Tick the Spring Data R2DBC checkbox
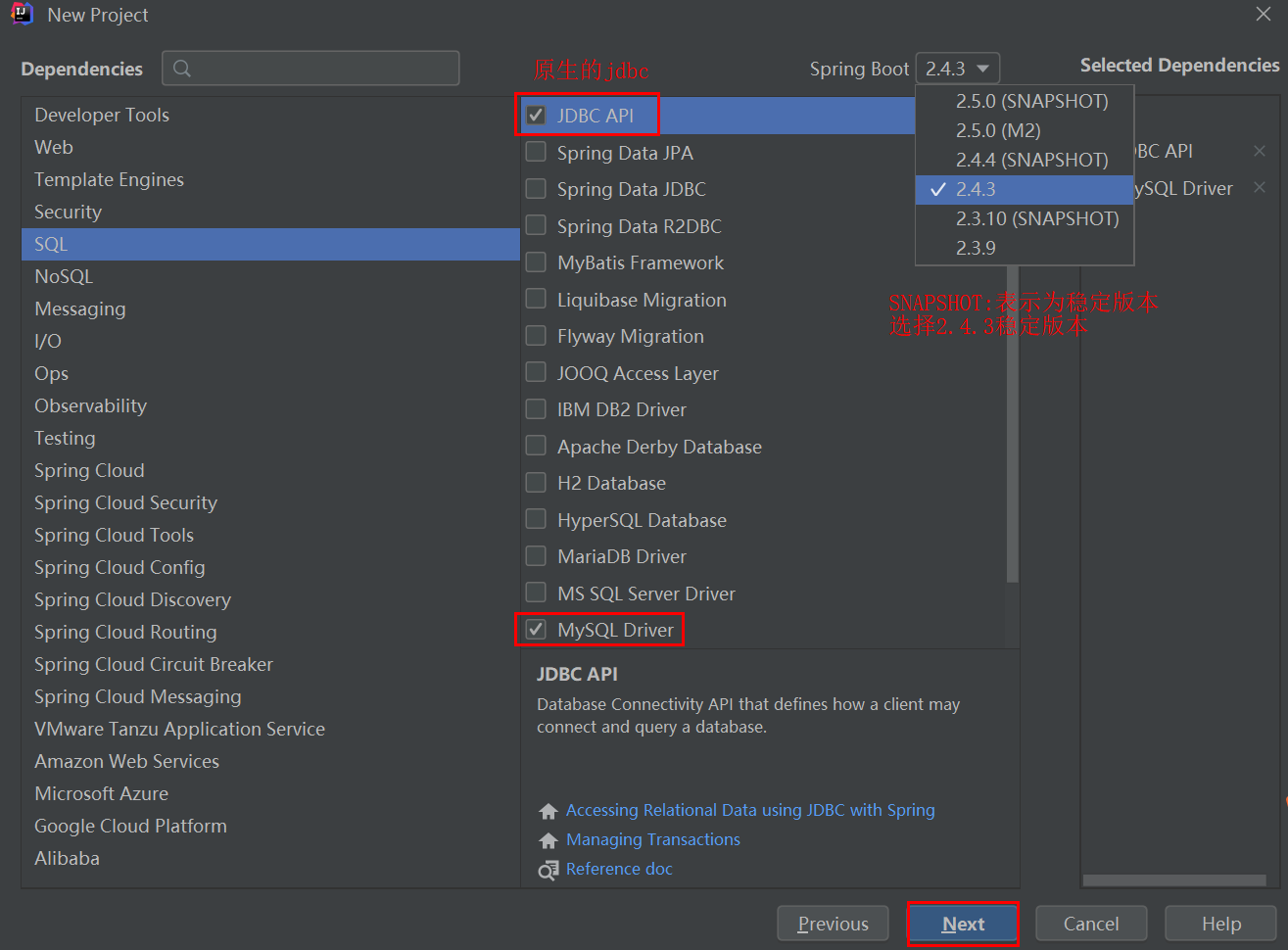1288x950 pixels. (x=536, y=225)
